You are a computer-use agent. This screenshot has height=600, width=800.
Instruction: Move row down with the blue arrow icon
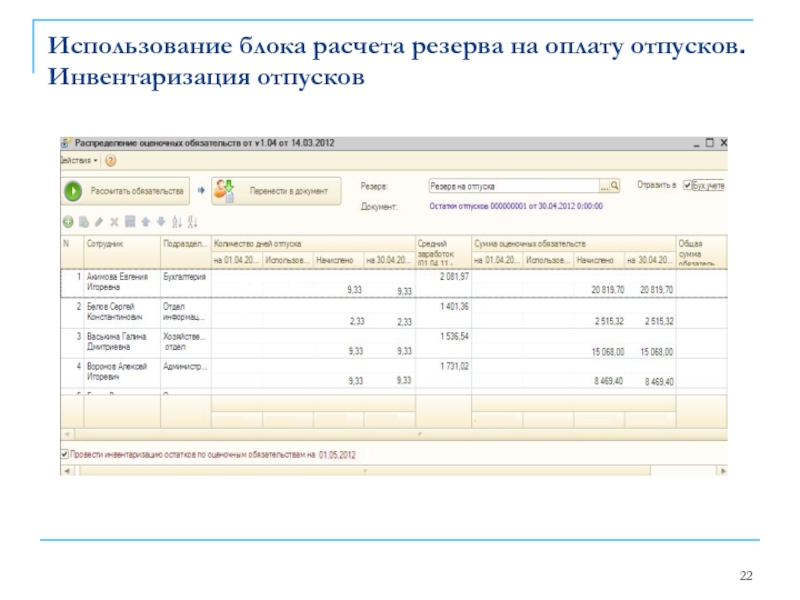coord(159,220)
